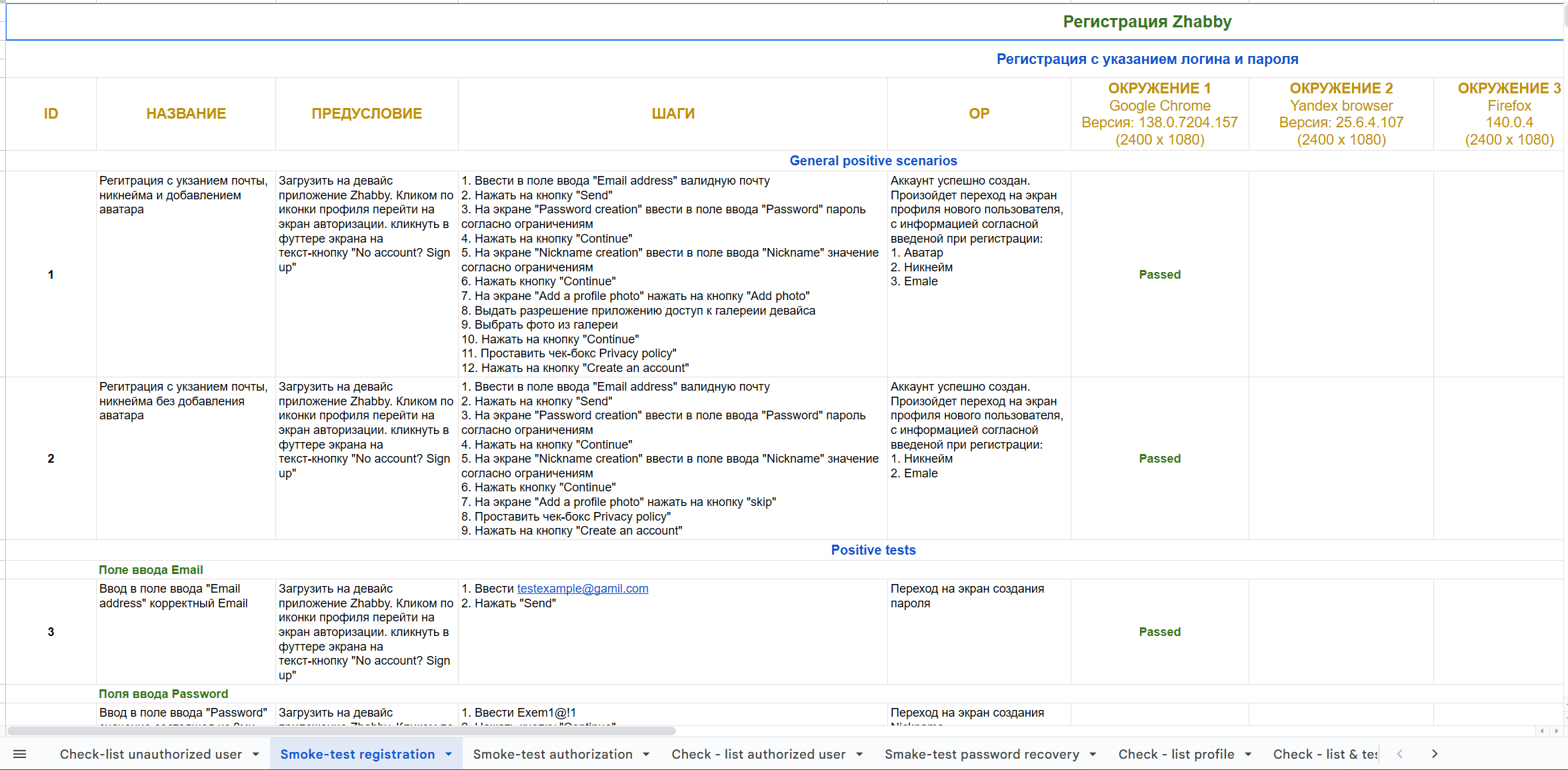Expand Smake-test password recovery tab menu

1093,754
